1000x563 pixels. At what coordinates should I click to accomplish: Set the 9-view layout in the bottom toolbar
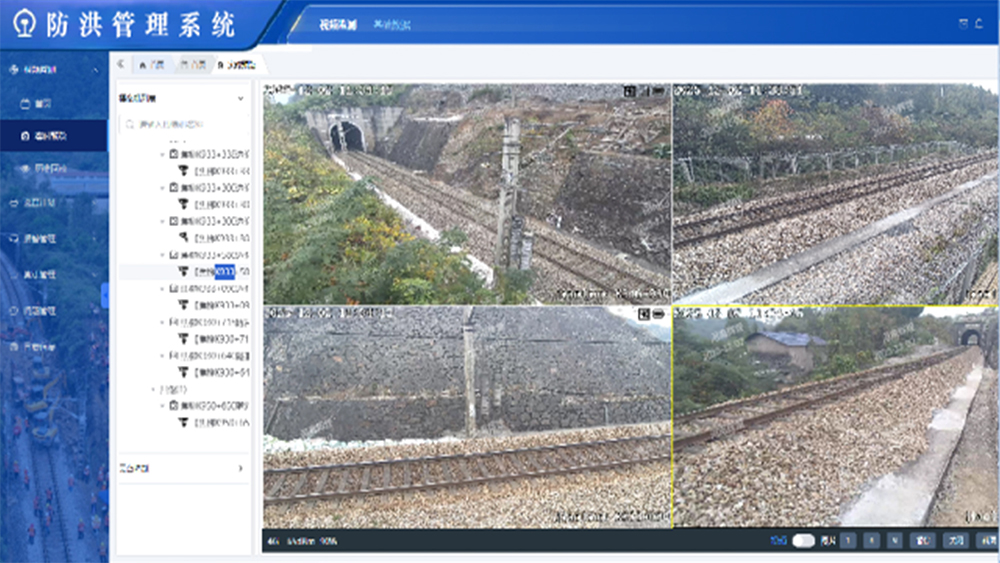894,540
